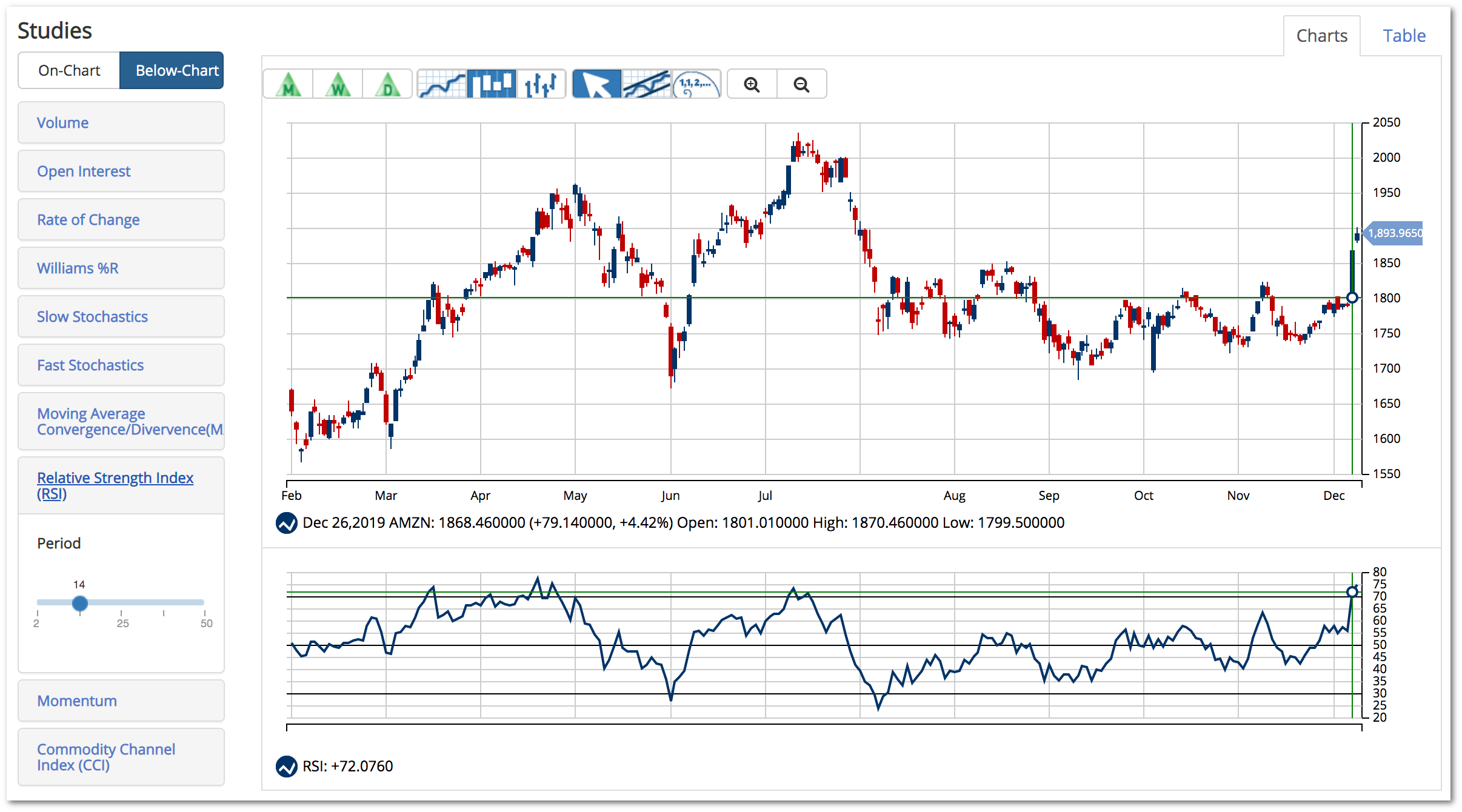1462x812 pixels.
Task: Open the Table tab
Action: coord(1404,36)
